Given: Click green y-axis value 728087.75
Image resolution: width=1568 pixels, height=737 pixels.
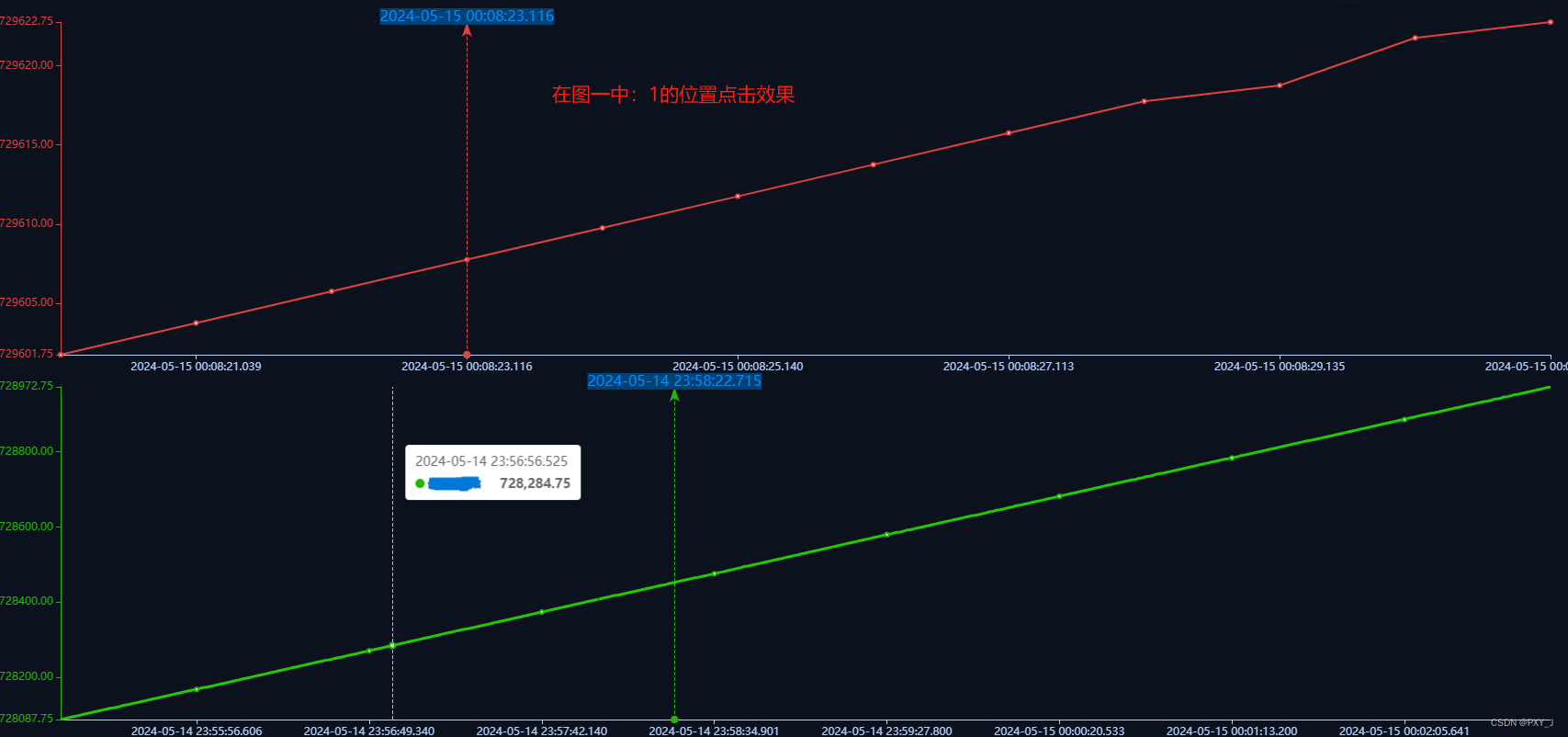Looking at the screenshot, I should pyautogui.click(x=27, y=719).
